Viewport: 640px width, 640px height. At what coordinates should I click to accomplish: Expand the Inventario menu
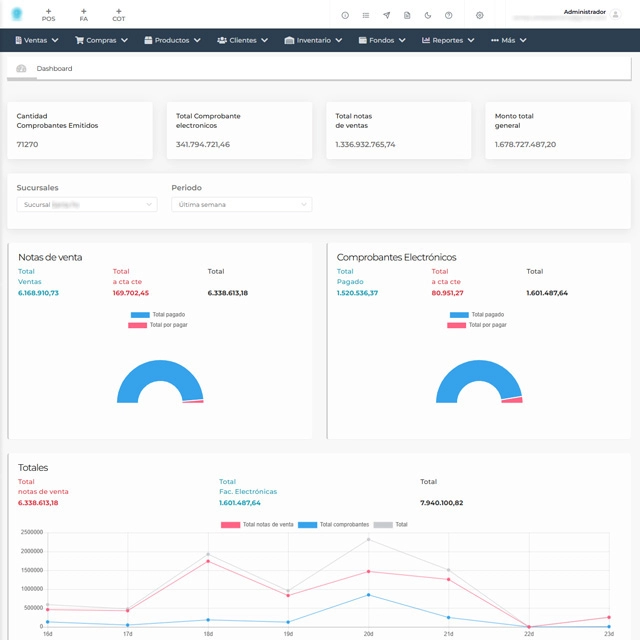(x=313, y=41)
